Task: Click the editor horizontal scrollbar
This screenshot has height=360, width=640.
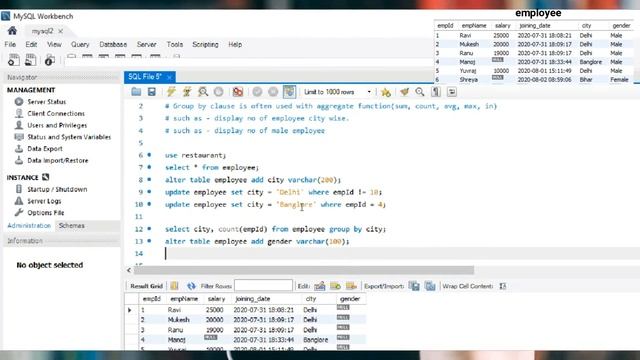Action: click(304, 270)
